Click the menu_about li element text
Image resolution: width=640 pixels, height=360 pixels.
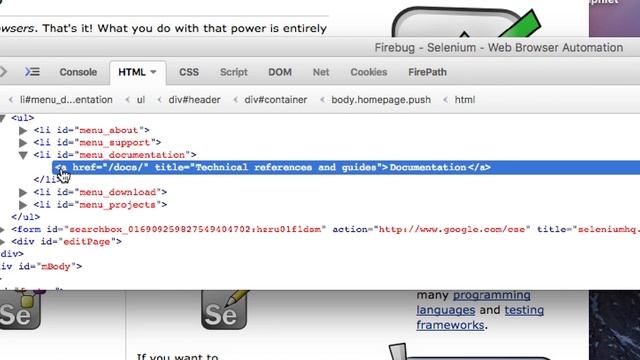92,130
